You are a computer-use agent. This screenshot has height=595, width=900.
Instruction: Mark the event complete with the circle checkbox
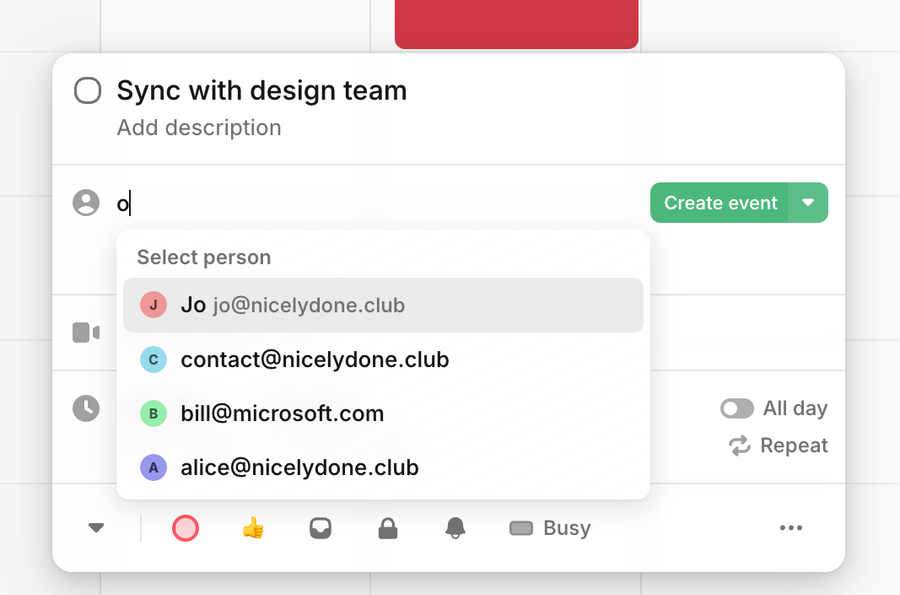coord(87,90)
